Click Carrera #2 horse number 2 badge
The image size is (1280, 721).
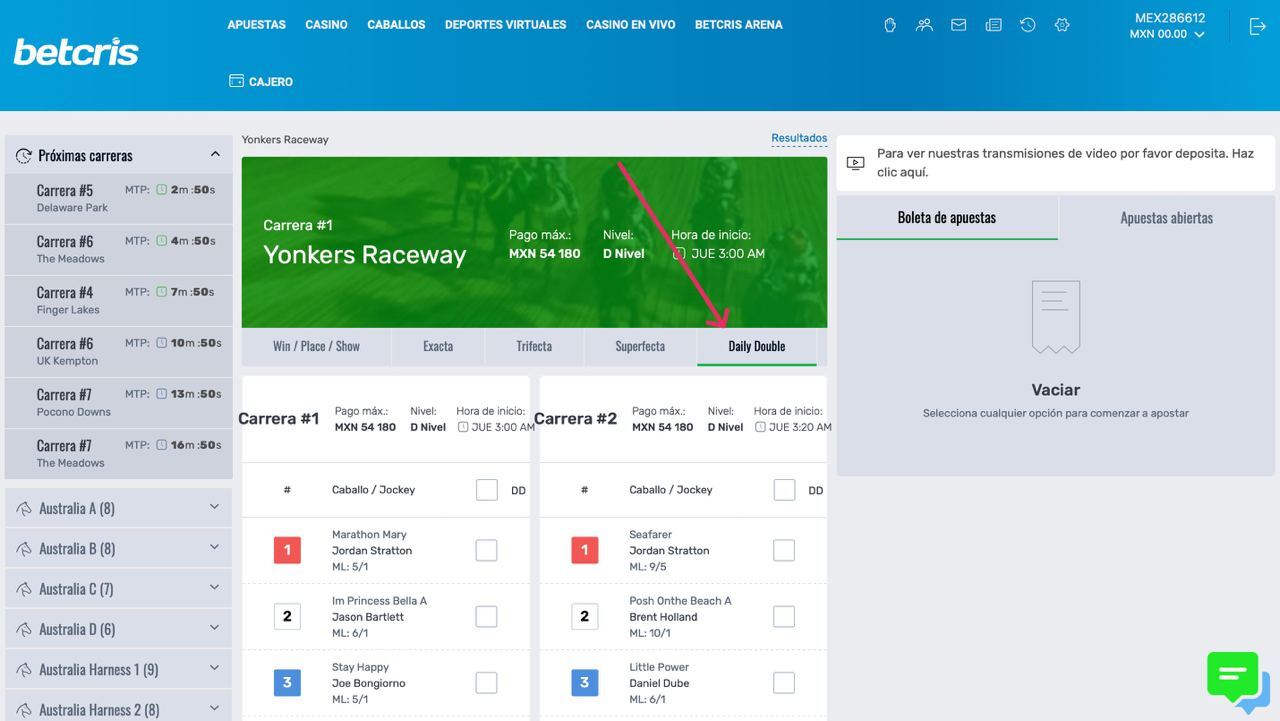click(585, 617)
